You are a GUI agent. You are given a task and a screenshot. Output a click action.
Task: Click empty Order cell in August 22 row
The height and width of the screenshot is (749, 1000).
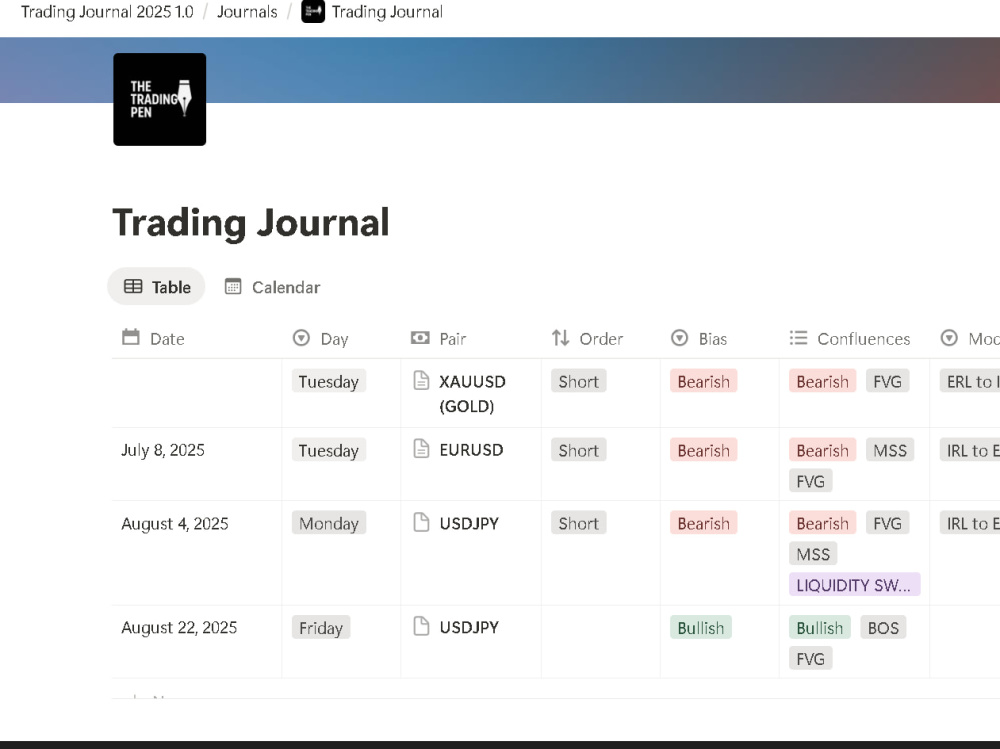click(601, 641)
